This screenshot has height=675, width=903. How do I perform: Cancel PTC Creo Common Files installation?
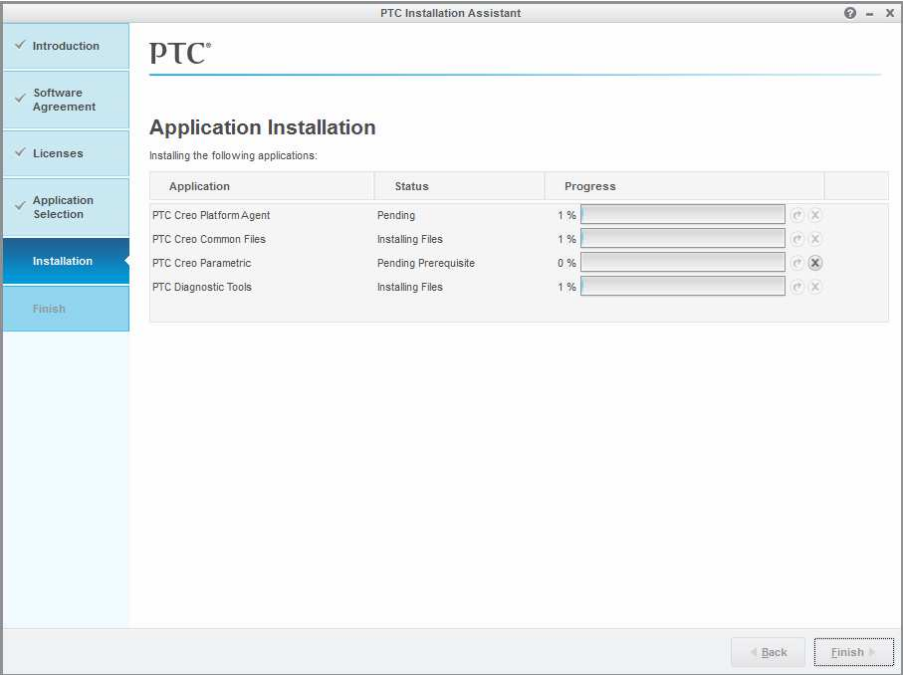click(815, 239)
